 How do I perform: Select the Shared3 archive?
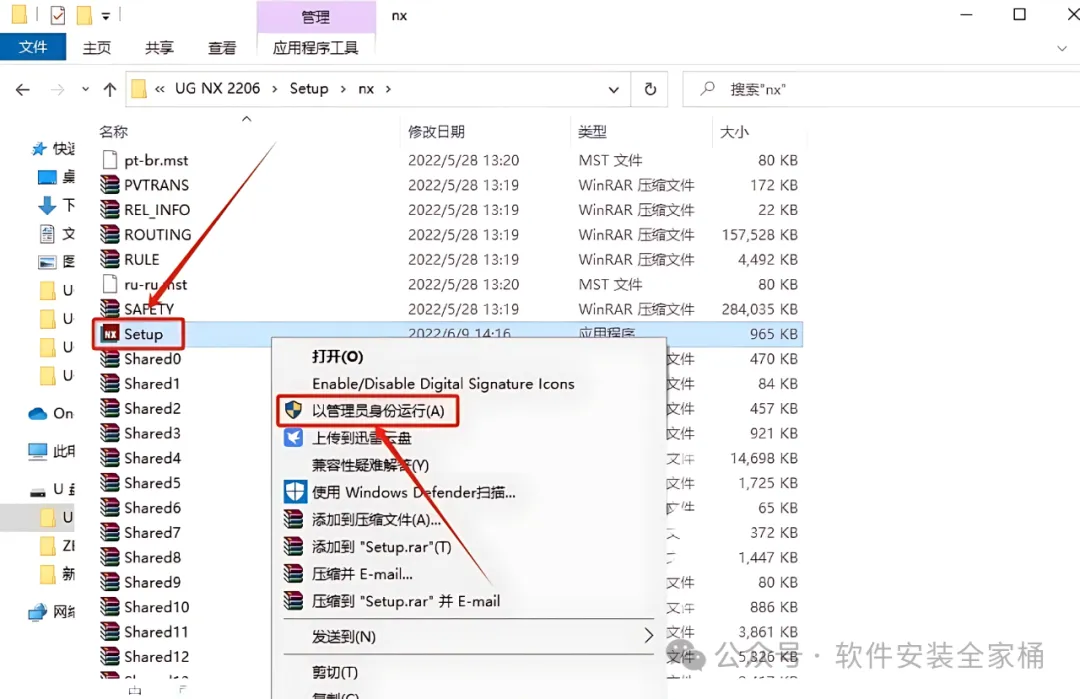tap(152, 433)
